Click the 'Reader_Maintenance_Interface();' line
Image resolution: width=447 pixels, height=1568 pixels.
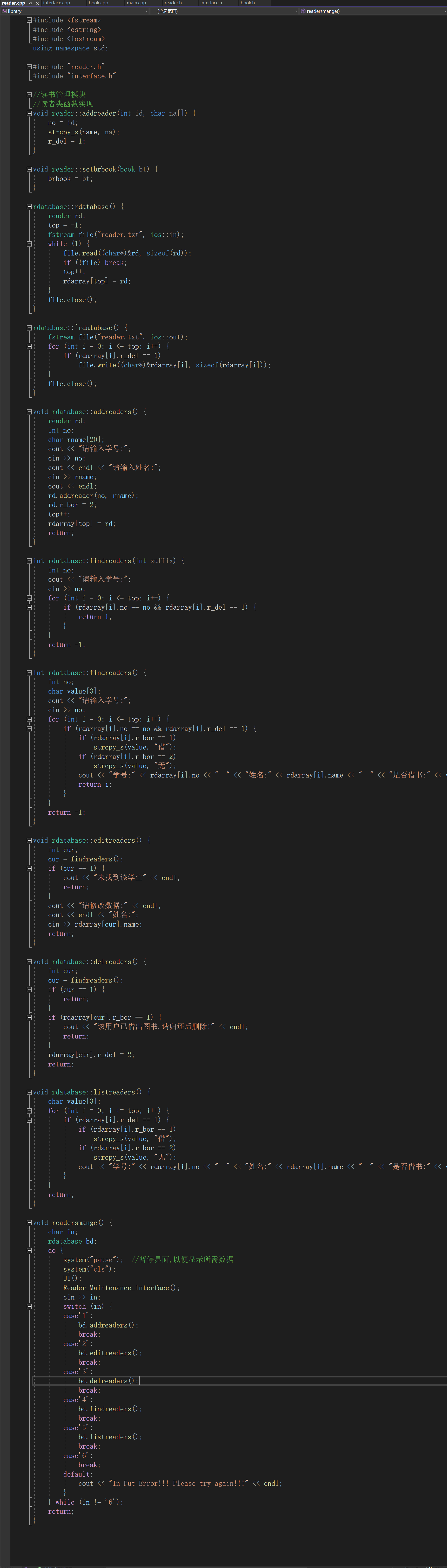122,1288
